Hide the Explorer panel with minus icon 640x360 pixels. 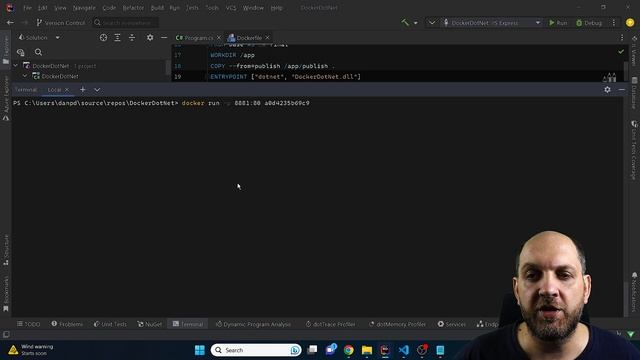pos(164,38)
